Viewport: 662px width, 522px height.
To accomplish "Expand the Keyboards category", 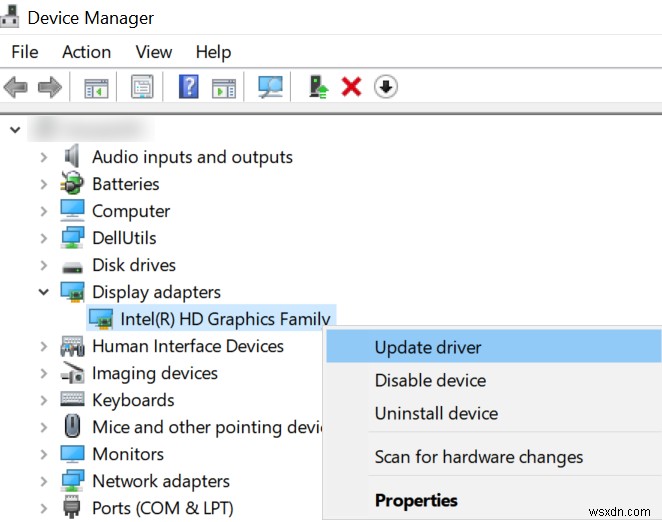I will (43, 400).
